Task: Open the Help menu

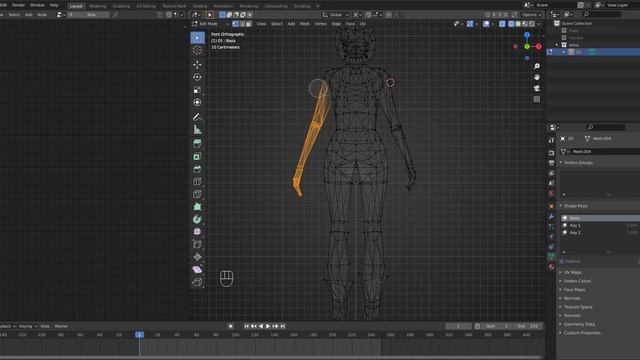Action: (54, 5)
